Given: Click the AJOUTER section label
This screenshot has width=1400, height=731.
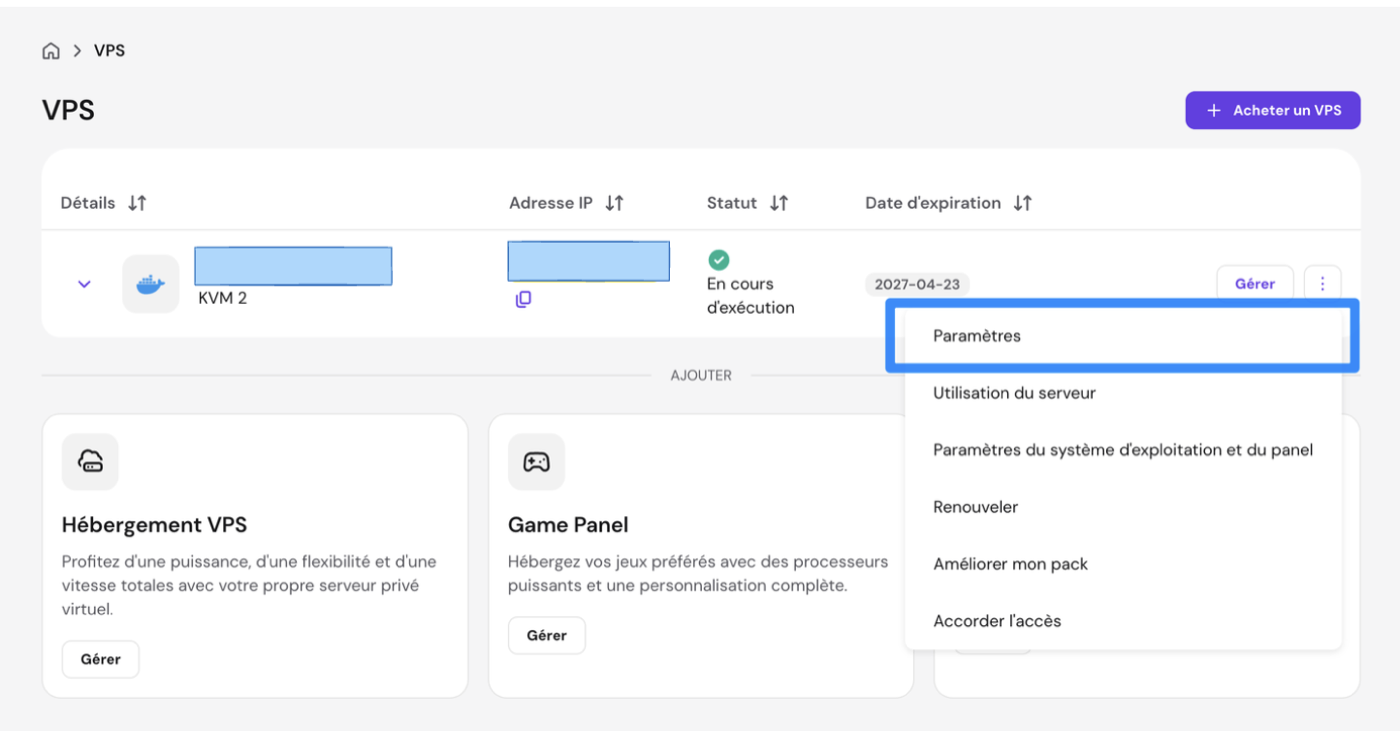Looking at the screenshot, I should 701,376.
